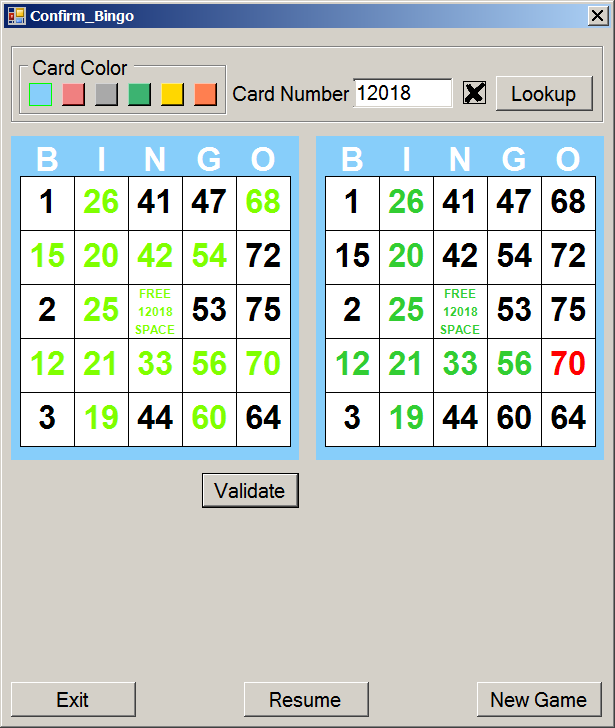Select the light blue card color swatch
The width and height of the screenshot is (615, 728).
click(40, 95)
